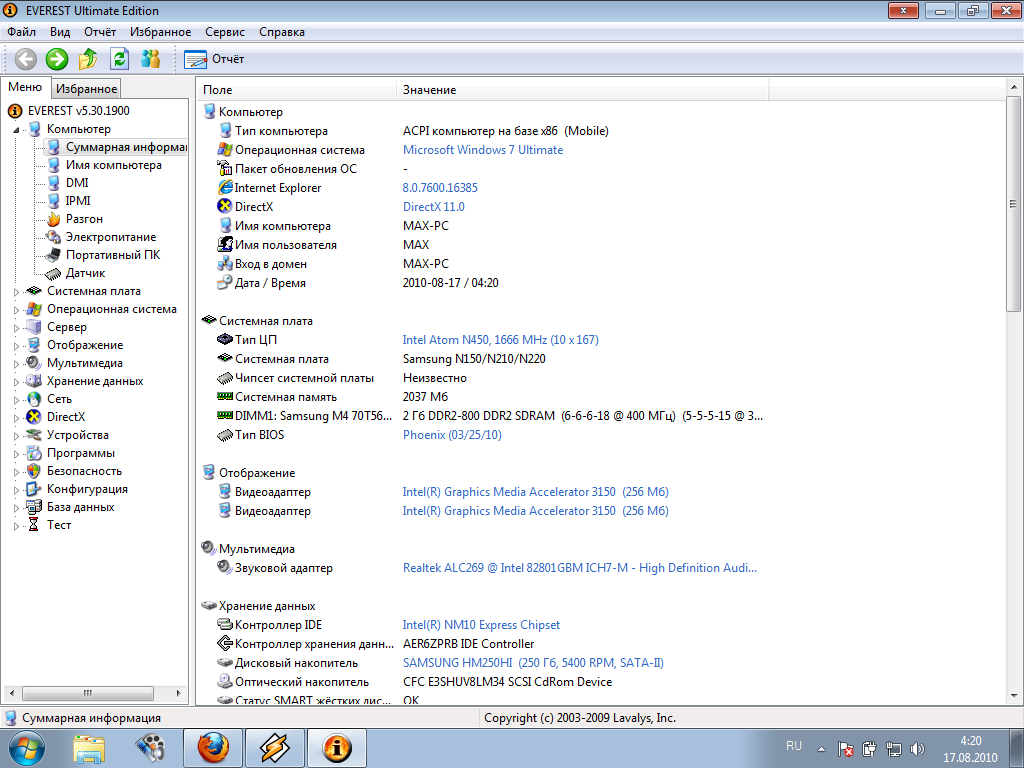Open the Справка menu
1024x768 pixels.
[x=281, y=32]
